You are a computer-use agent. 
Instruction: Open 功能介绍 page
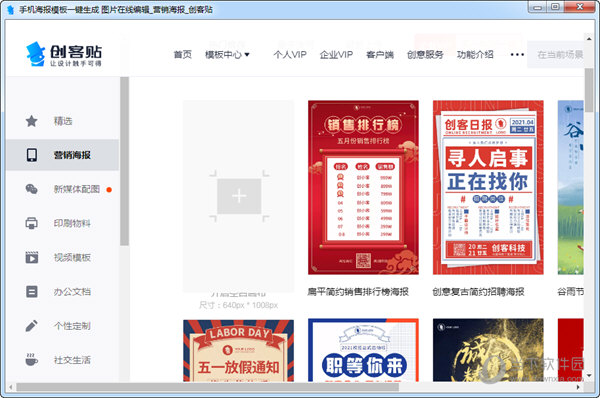click(475, 55)
